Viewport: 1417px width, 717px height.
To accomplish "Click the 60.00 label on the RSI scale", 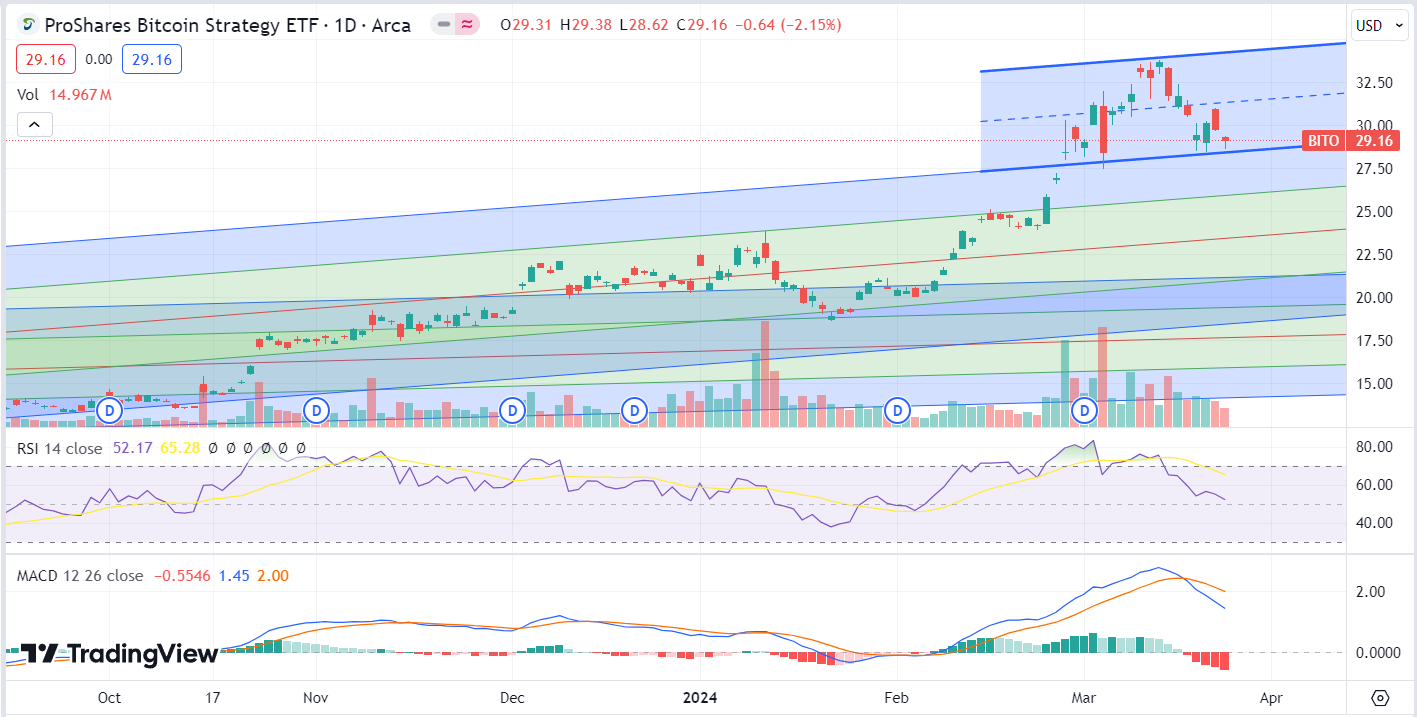I will click(1375, 485).
